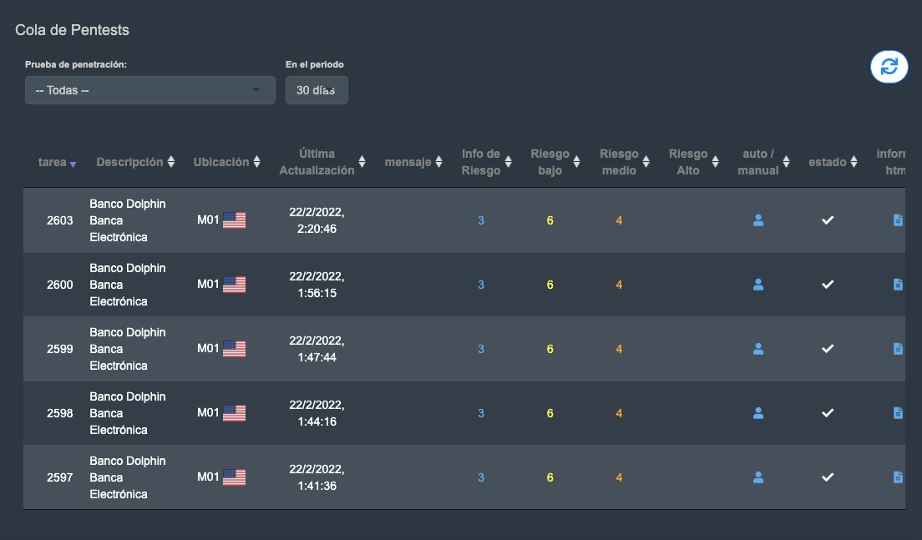Click M01 location text for task 2600
The width and height of the screenshot is (922, 540).
point(208,284)
